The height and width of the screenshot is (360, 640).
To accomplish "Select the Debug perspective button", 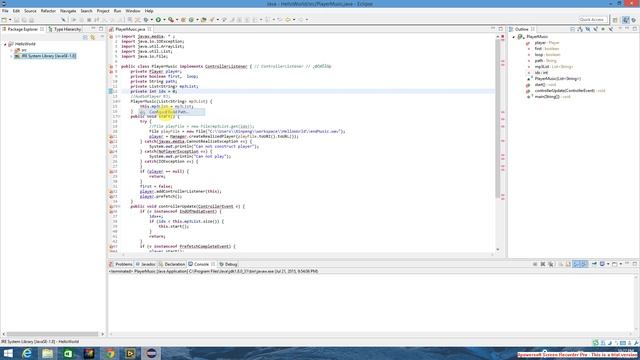I will click(x=634, y=20).
